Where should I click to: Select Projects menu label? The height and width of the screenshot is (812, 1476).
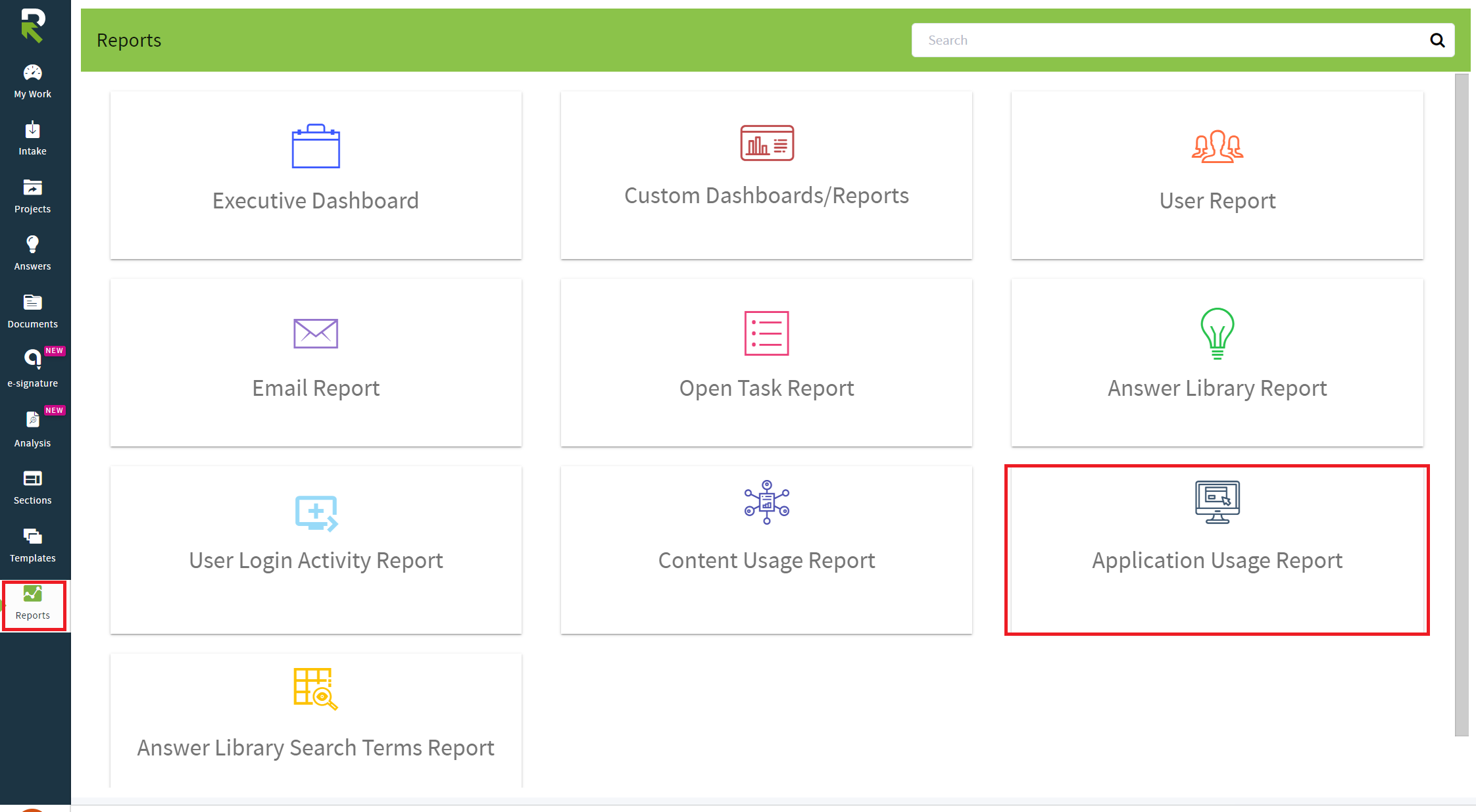(x=33, y=209)
